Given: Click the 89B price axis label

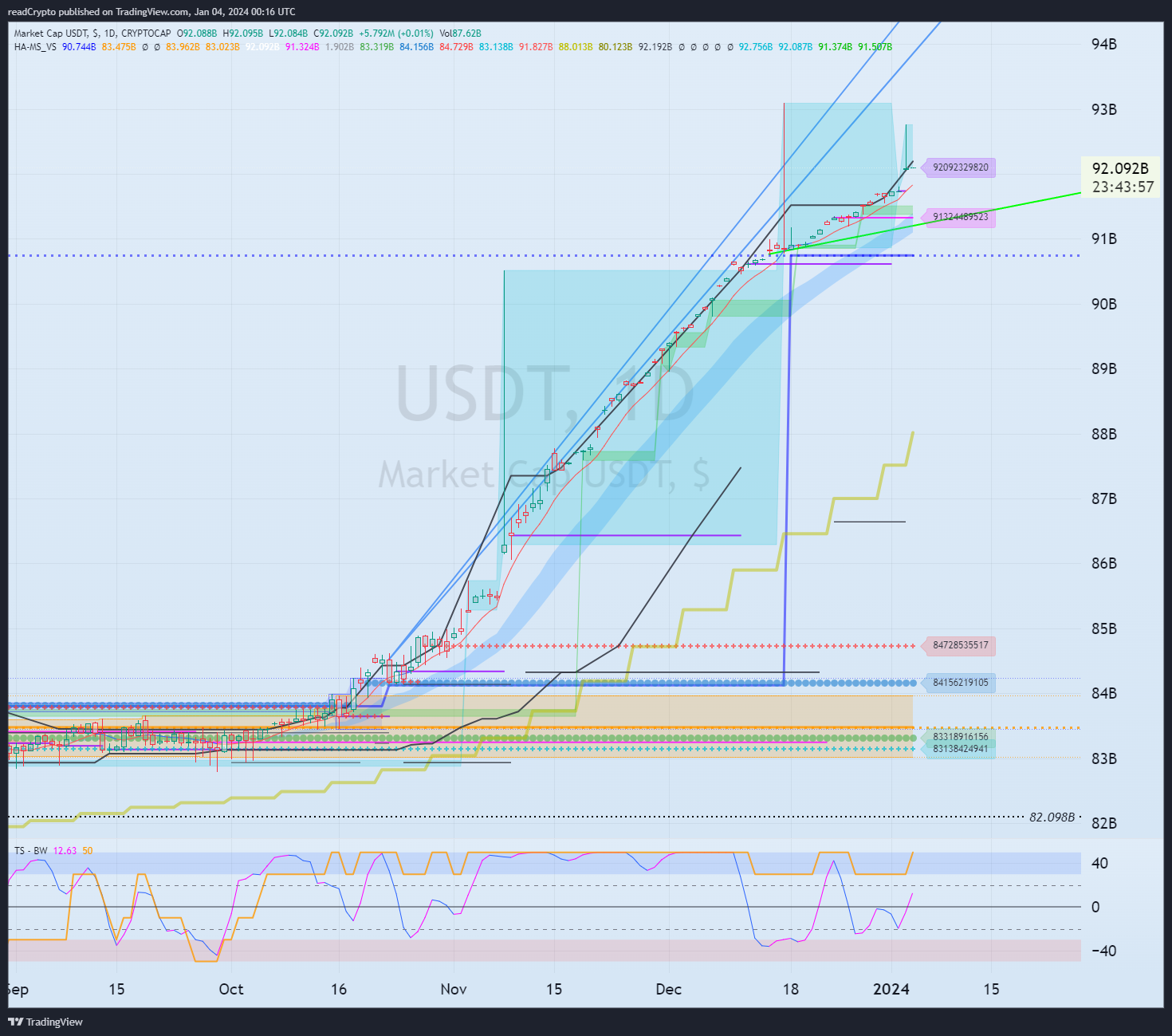Looking at the screenshot, I should tap(1104, 368).
